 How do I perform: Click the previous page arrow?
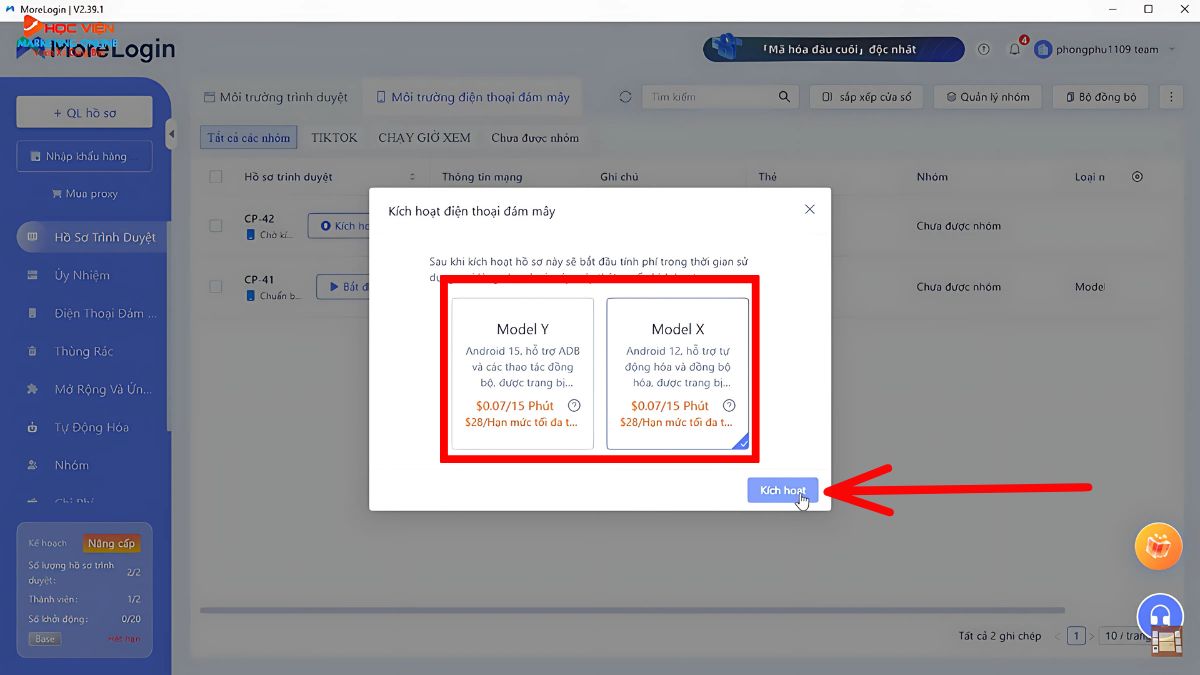1055,635
